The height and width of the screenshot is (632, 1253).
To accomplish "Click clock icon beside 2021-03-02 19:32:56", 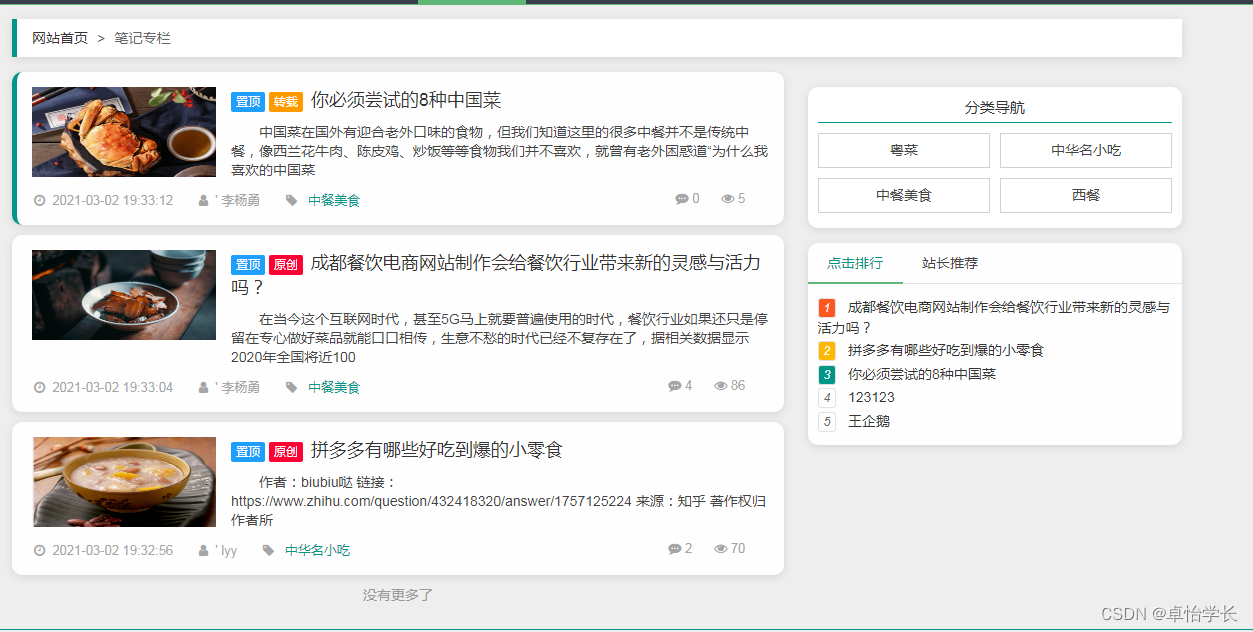I will coord(39,550).
